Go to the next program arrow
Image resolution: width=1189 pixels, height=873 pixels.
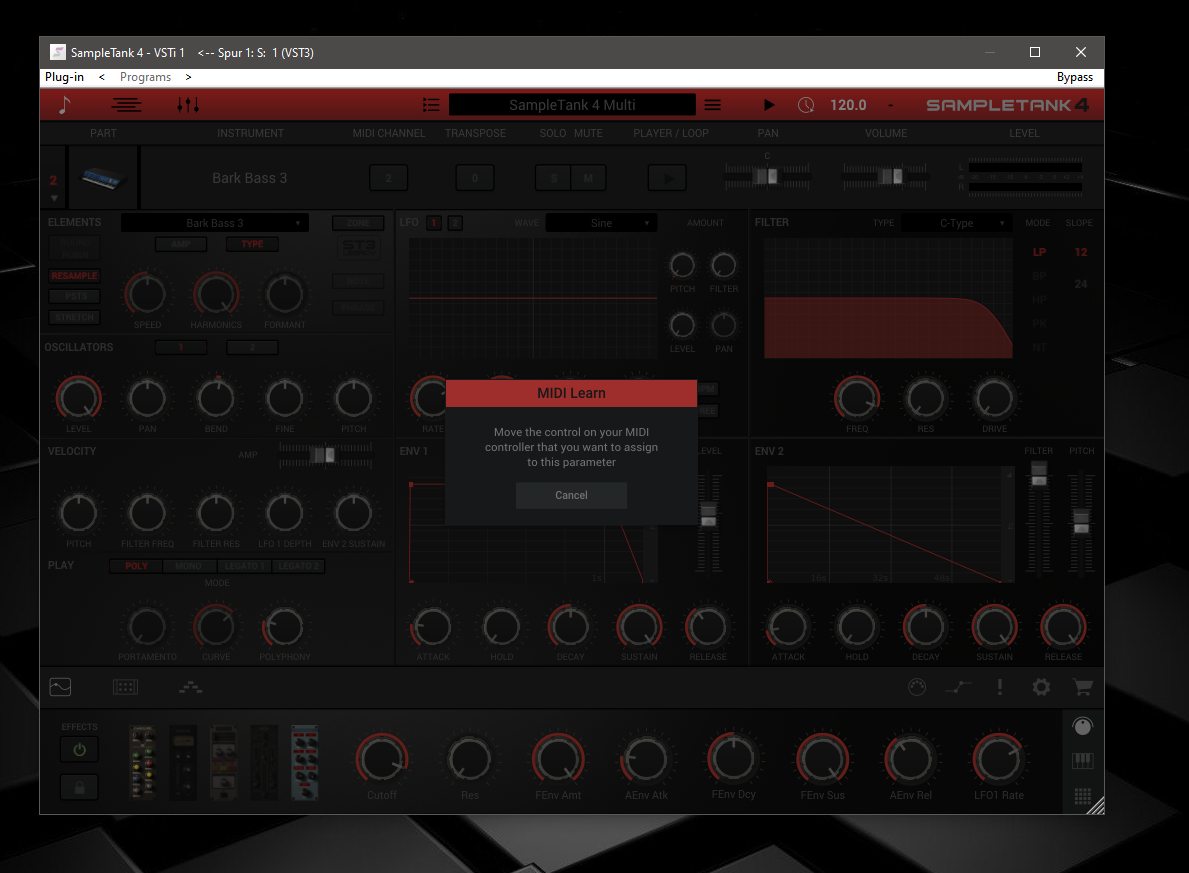[188, 77]
